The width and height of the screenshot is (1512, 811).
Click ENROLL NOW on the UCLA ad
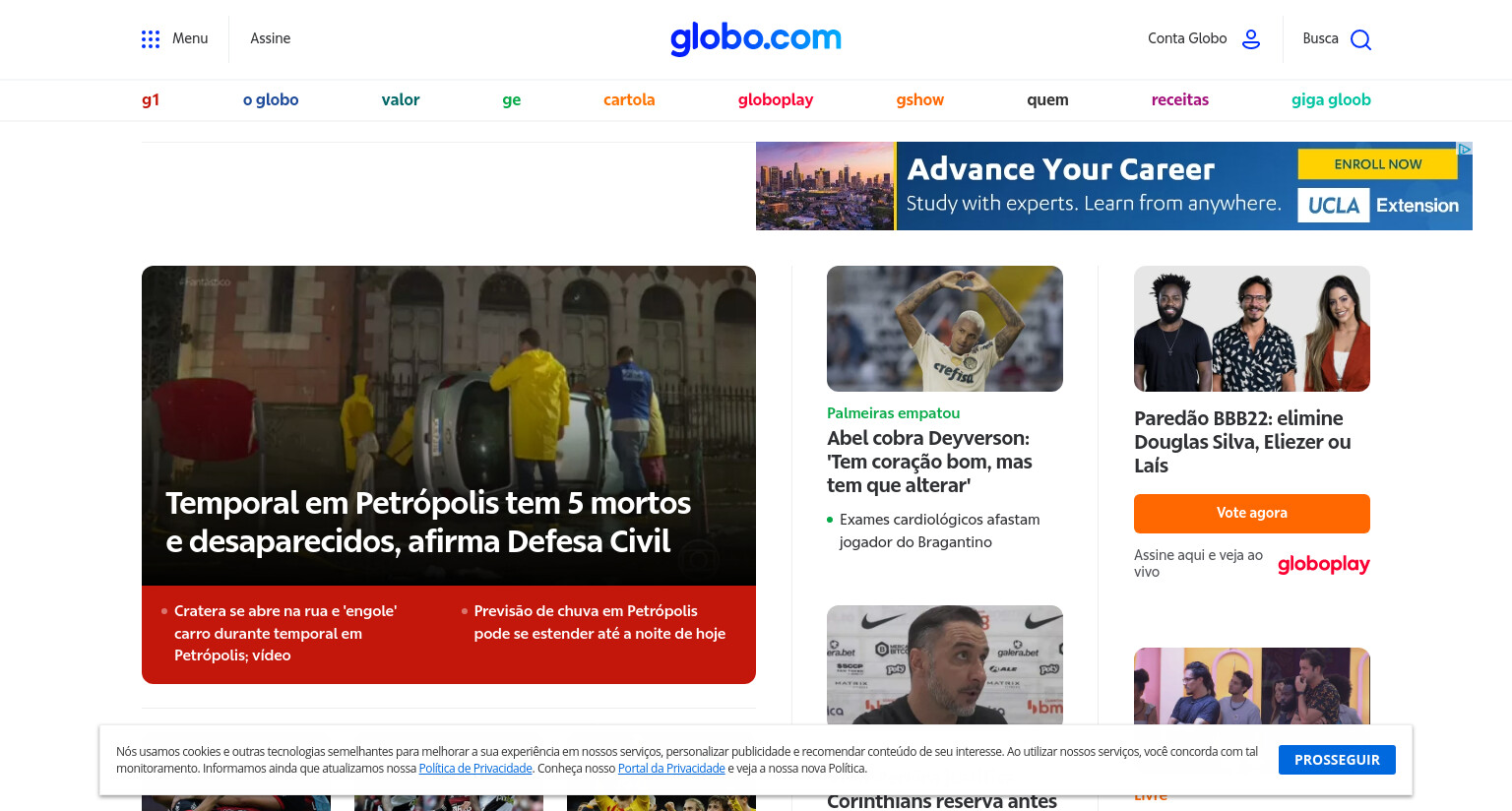click(1377, 164)
